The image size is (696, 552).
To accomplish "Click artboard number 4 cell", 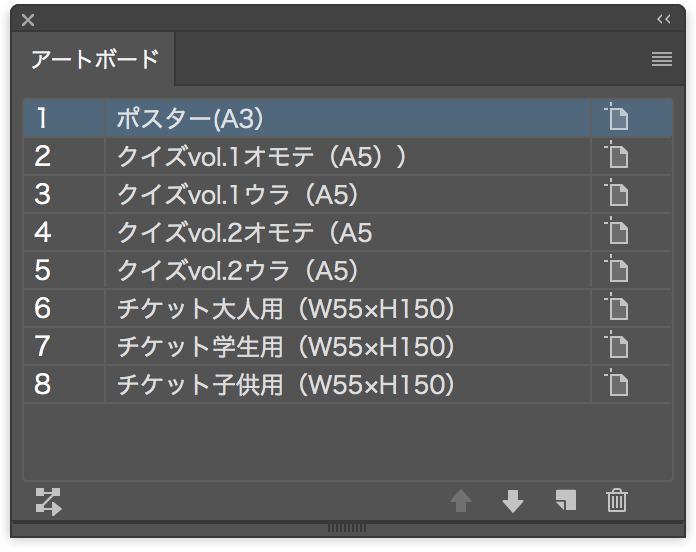I will click(x=64, y=232).
